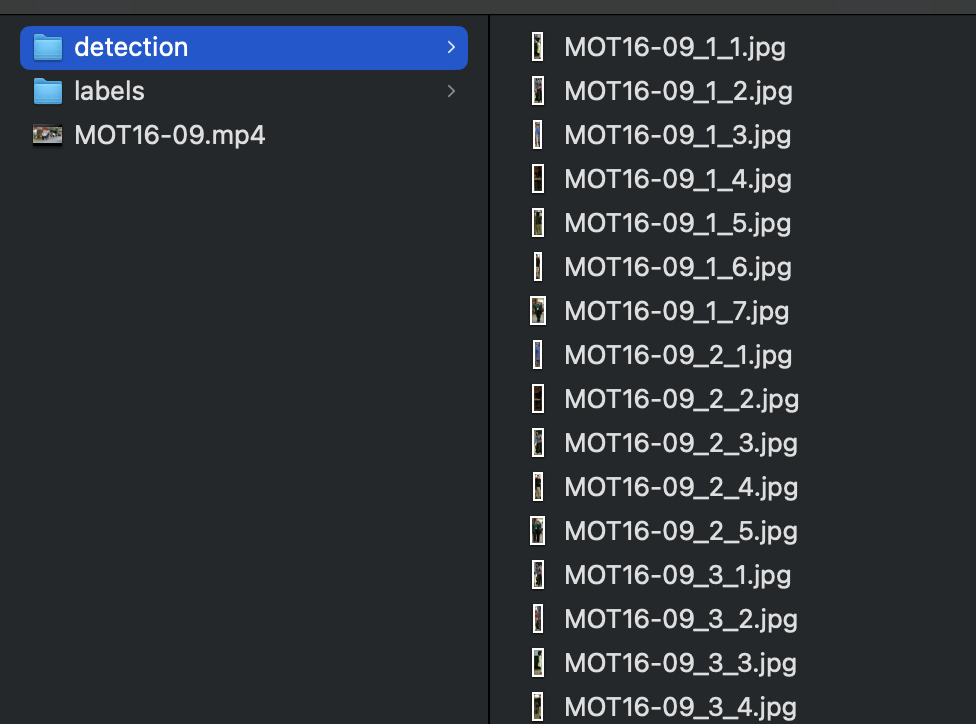Screen dimensions: 976x724
Task: Click the image icon beside MOT16-09_1_3.jpg
Action: click(x=538, y=134)
